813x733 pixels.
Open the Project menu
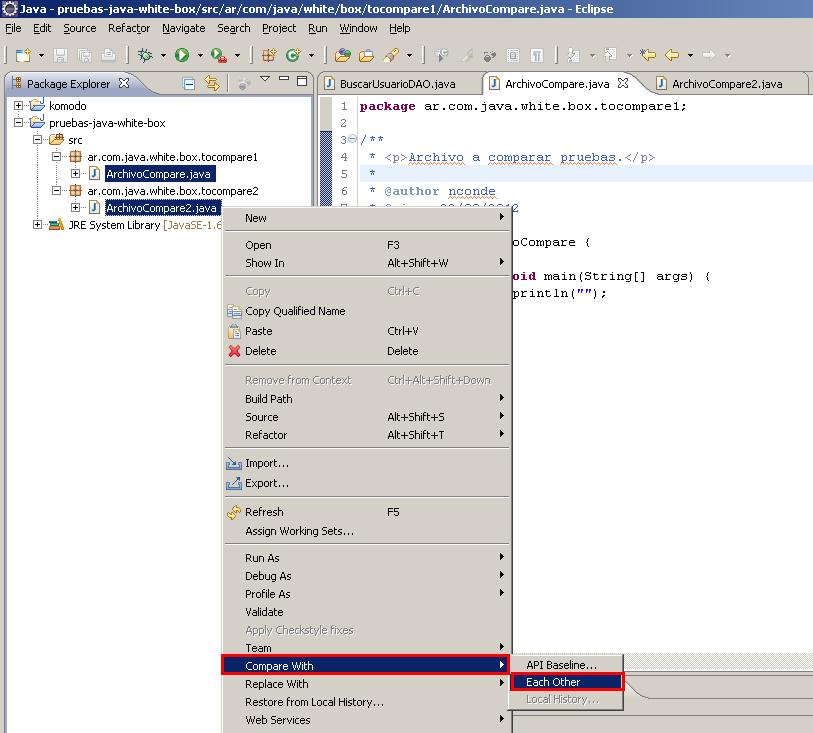[x=279, y=28]
